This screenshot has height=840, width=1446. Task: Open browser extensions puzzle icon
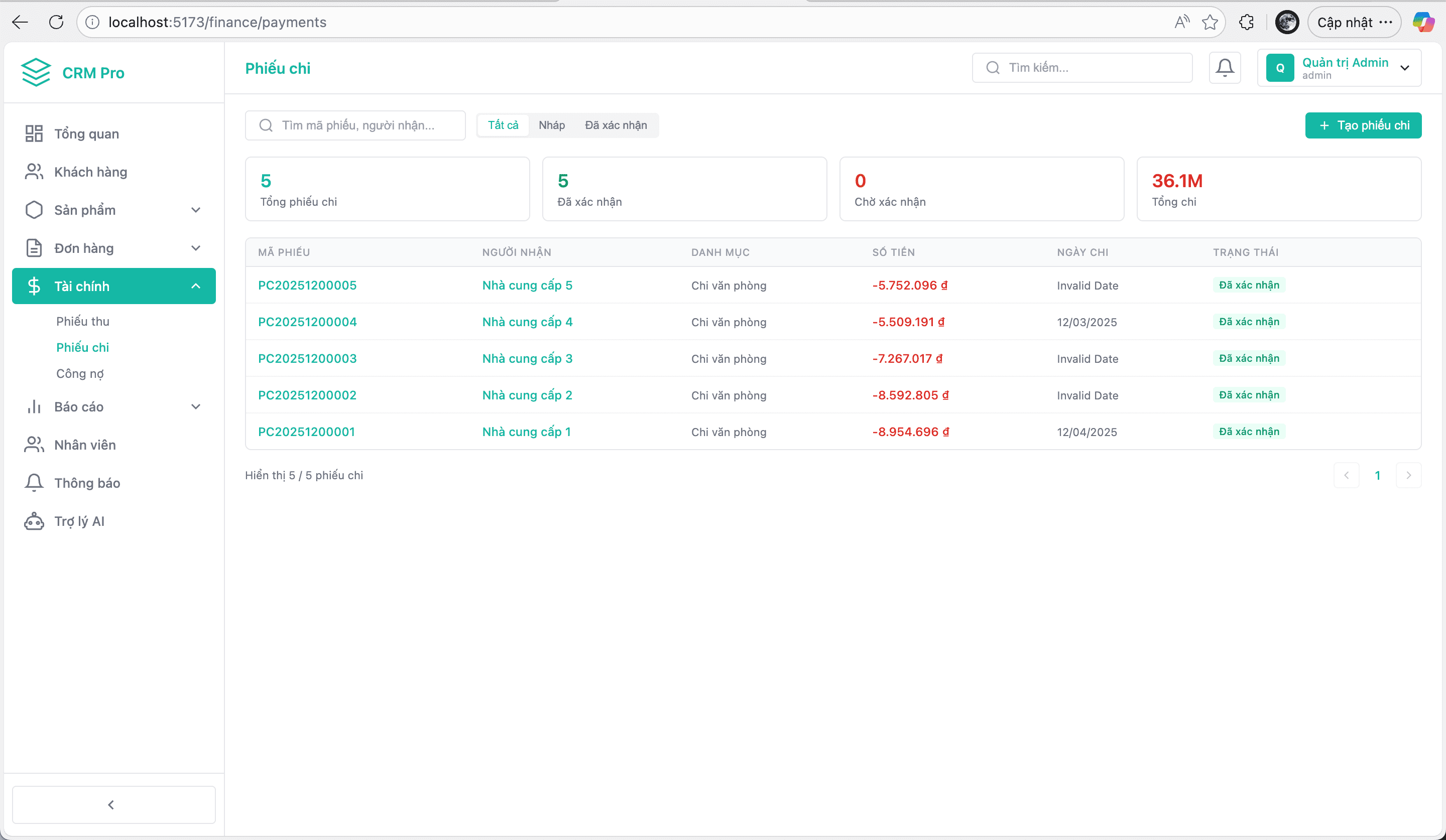click(x=1246, y=23)
